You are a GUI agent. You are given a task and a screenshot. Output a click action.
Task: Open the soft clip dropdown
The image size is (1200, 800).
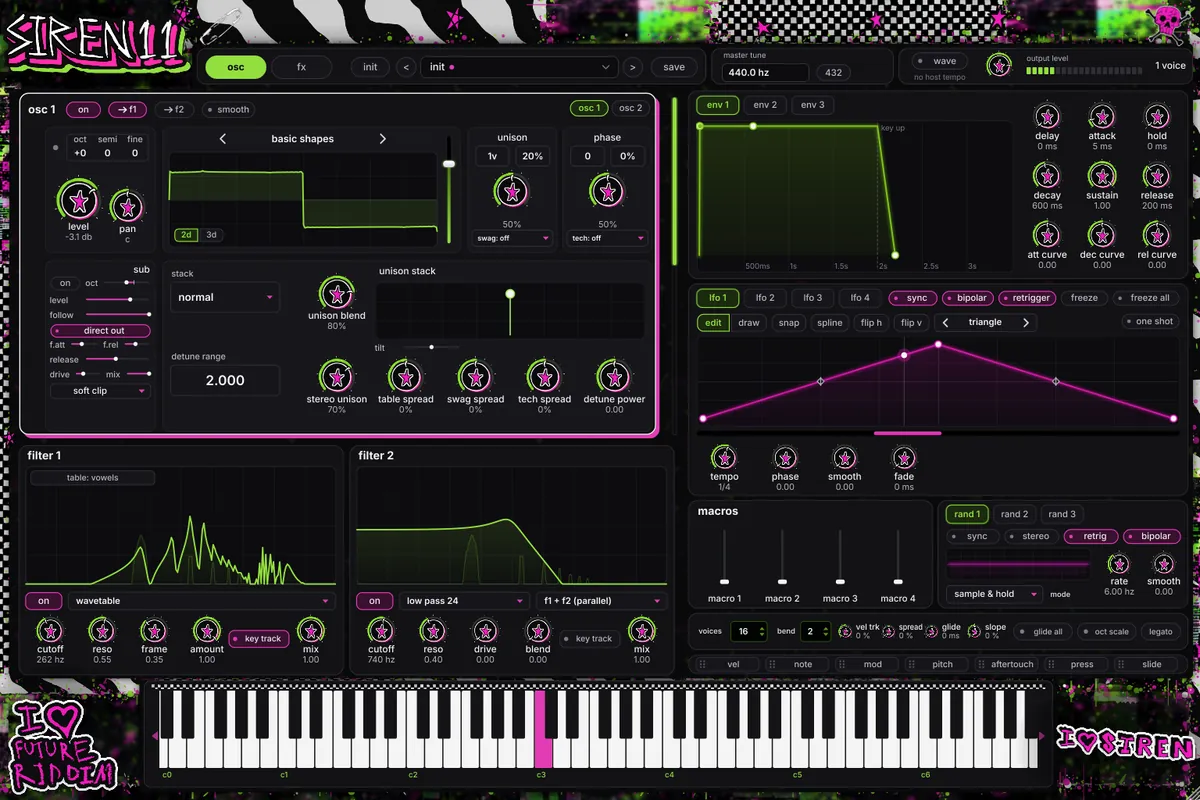click(x=100, y=391)
